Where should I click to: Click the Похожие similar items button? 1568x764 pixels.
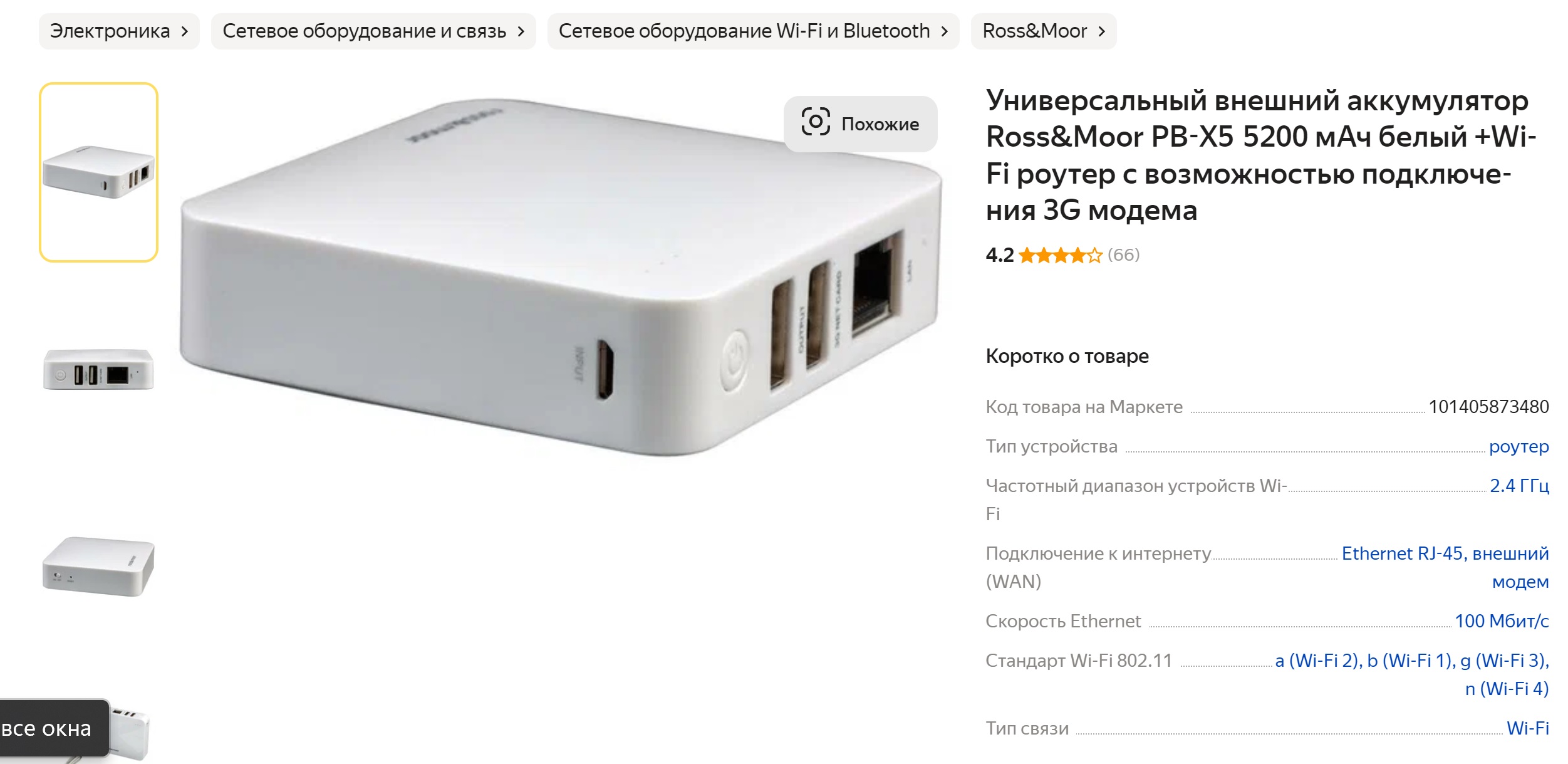click(x=860, y=123)
